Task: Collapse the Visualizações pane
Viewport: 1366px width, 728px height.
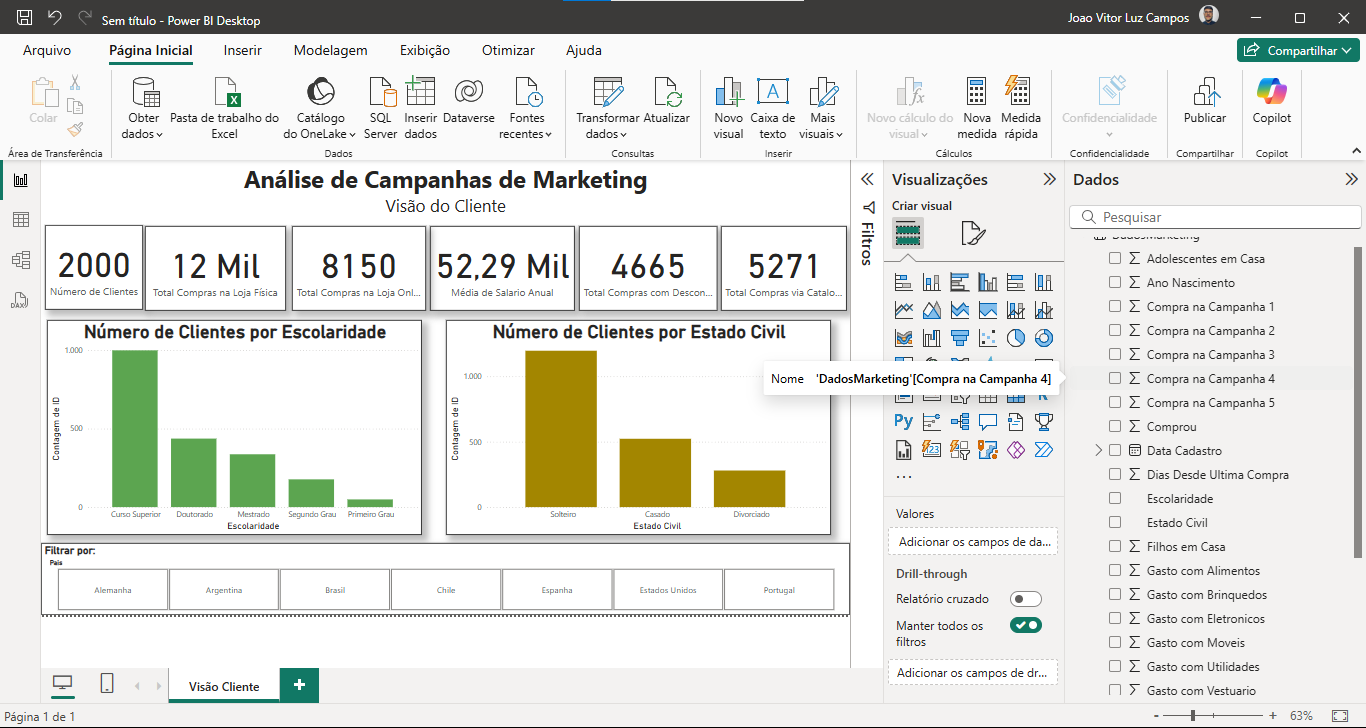Action: 1049,180
